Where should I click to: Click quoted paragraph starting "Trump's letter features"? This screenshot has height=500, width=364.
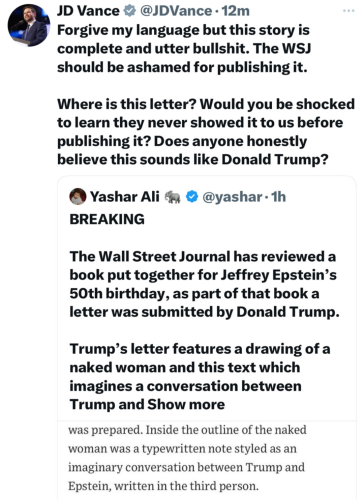click(x=200, y=377)
